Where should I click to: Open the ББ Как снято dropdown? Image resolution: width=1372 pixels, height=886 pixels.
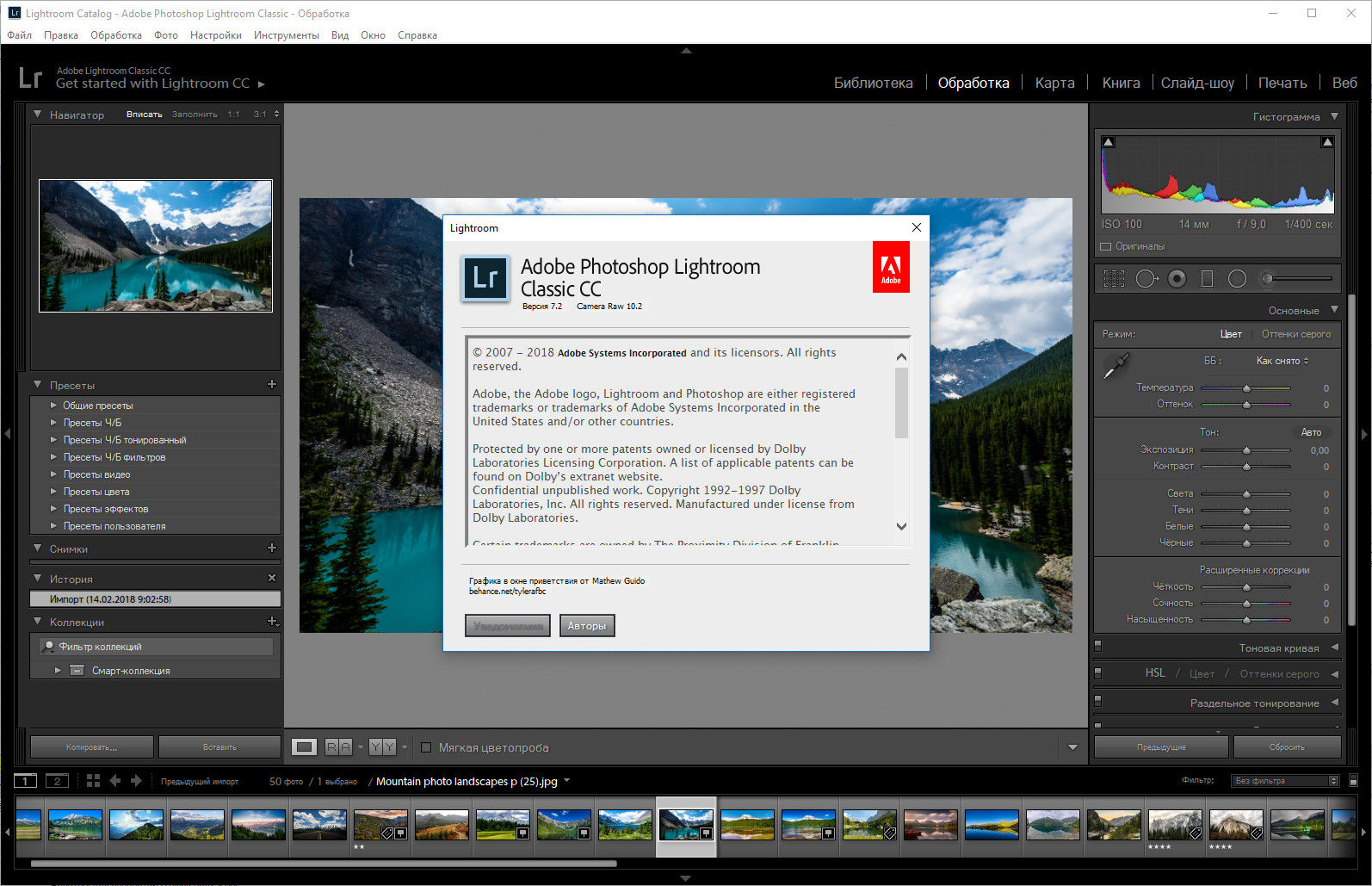1282,361
